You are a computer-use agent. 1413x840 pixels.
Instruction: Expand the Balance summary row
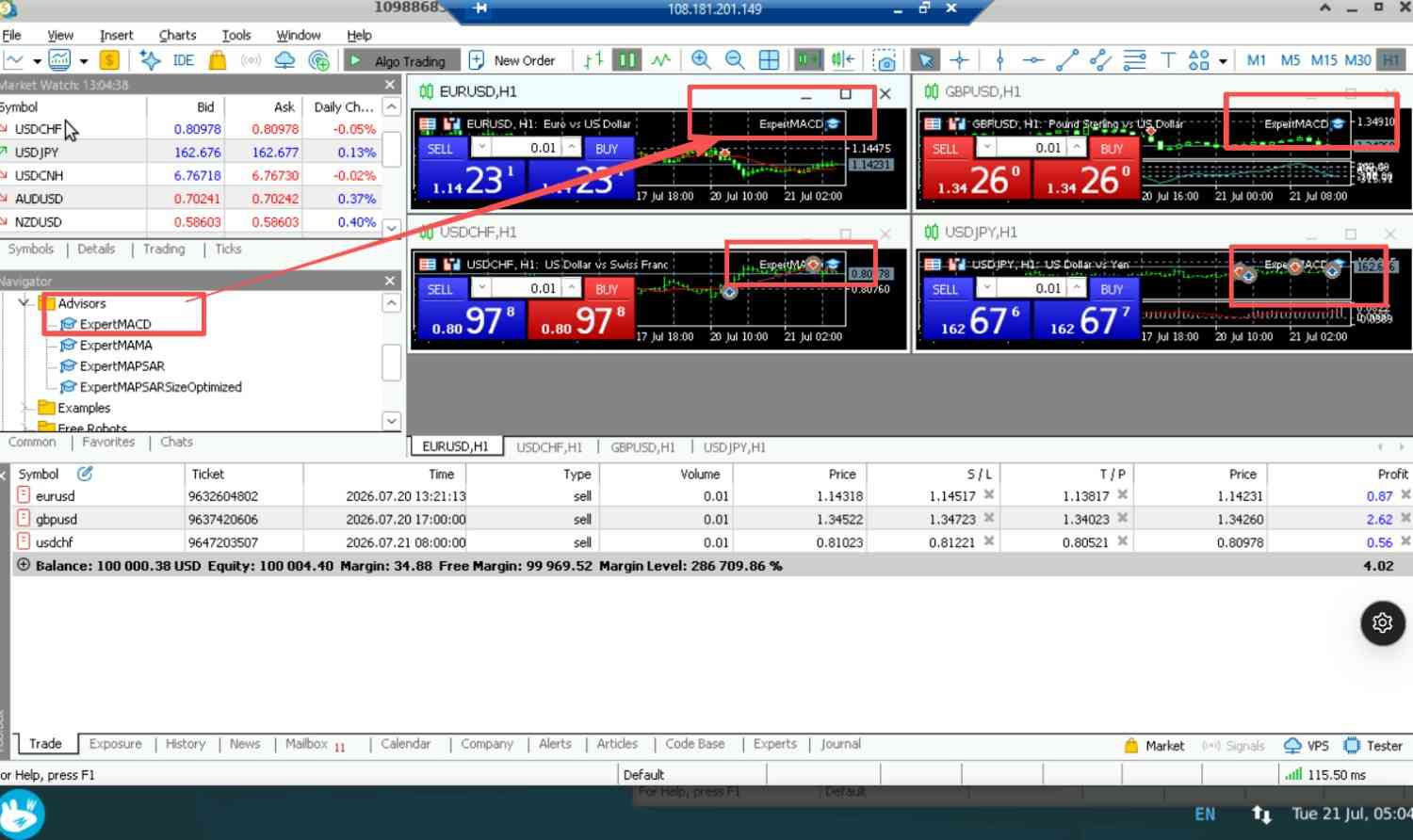tap(24, 565)
